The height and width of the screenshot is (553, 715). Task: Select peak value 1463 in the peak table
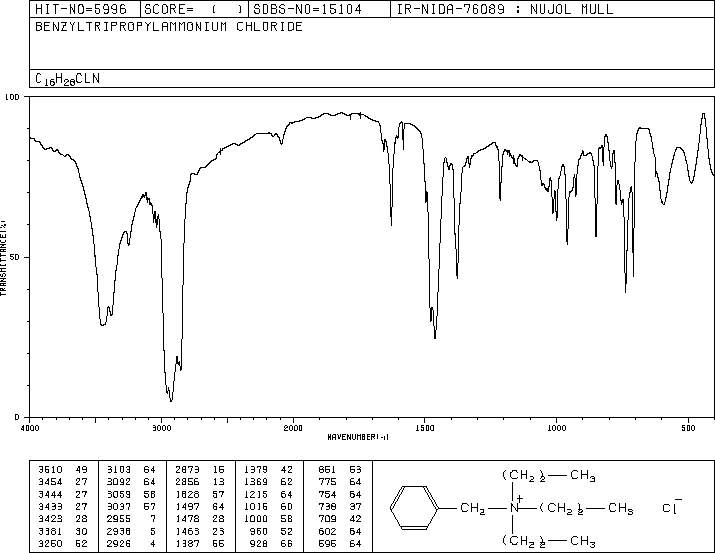[x=187, y=532]
